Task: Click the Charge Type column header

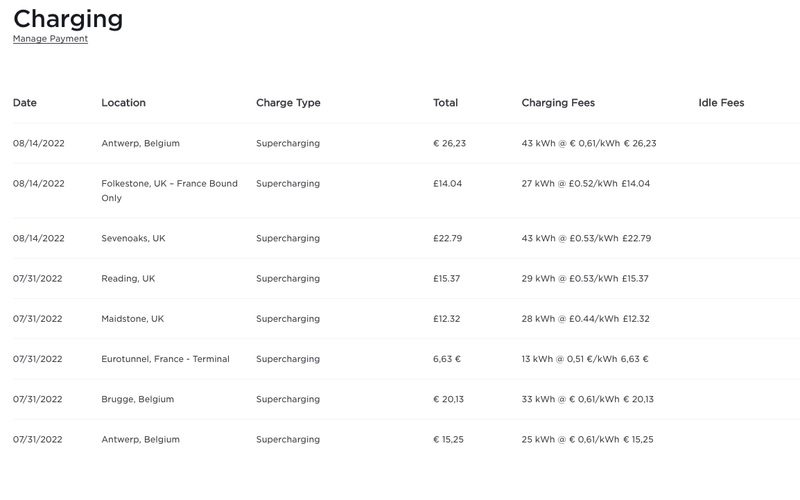Action: tap(288, 103)
